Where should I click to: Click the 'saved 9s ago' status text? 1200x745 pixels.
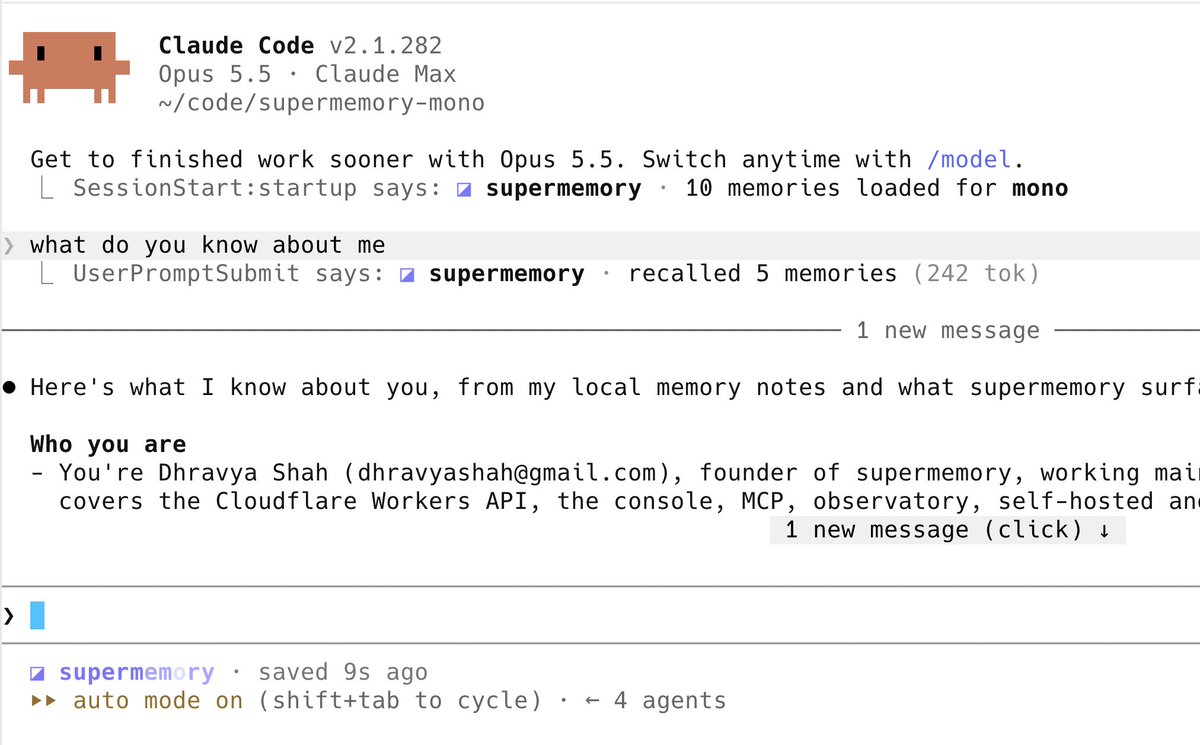click(343, 673)
